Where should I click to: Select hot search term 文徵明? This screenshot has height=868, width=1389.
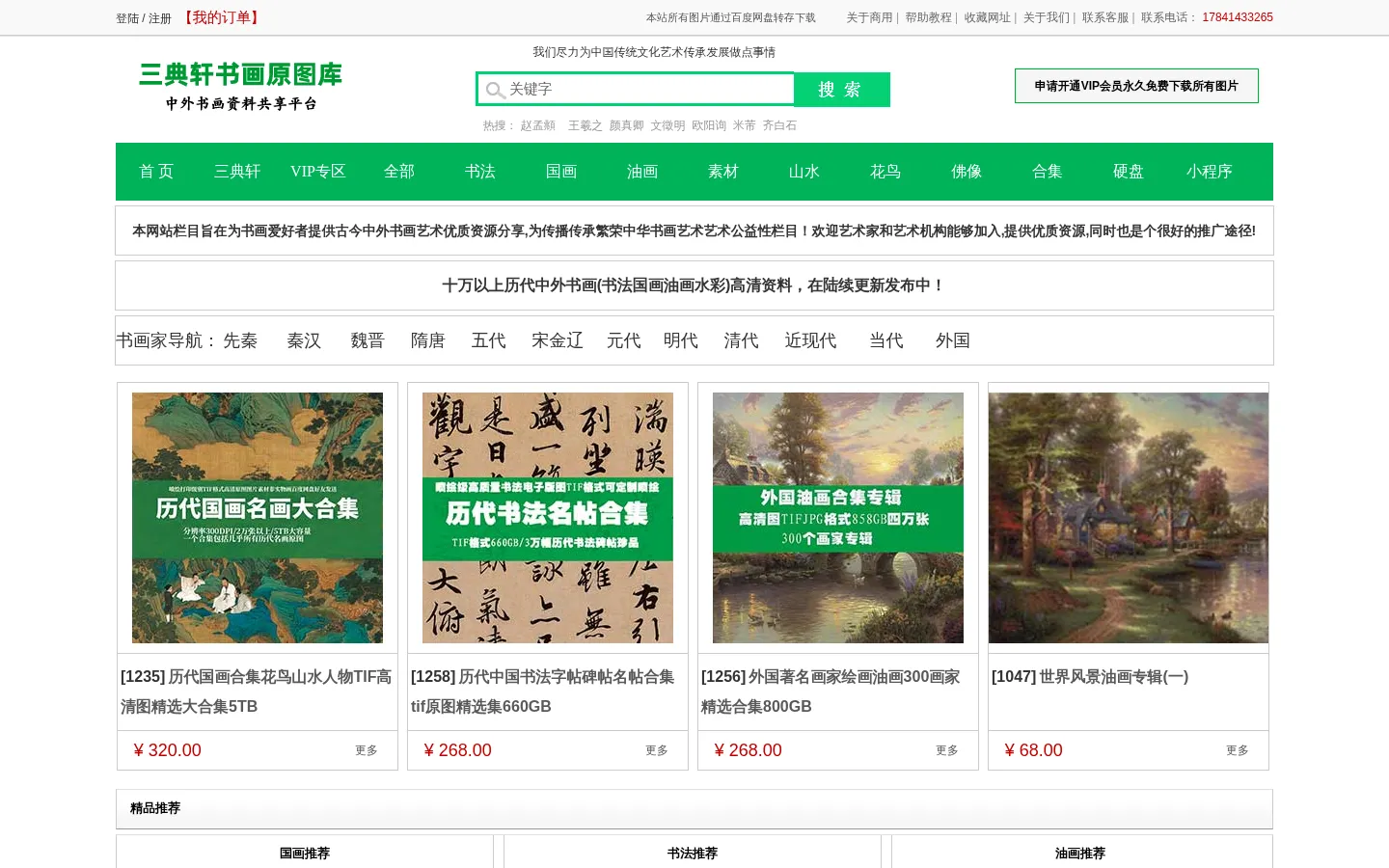(x=667, y=125)
